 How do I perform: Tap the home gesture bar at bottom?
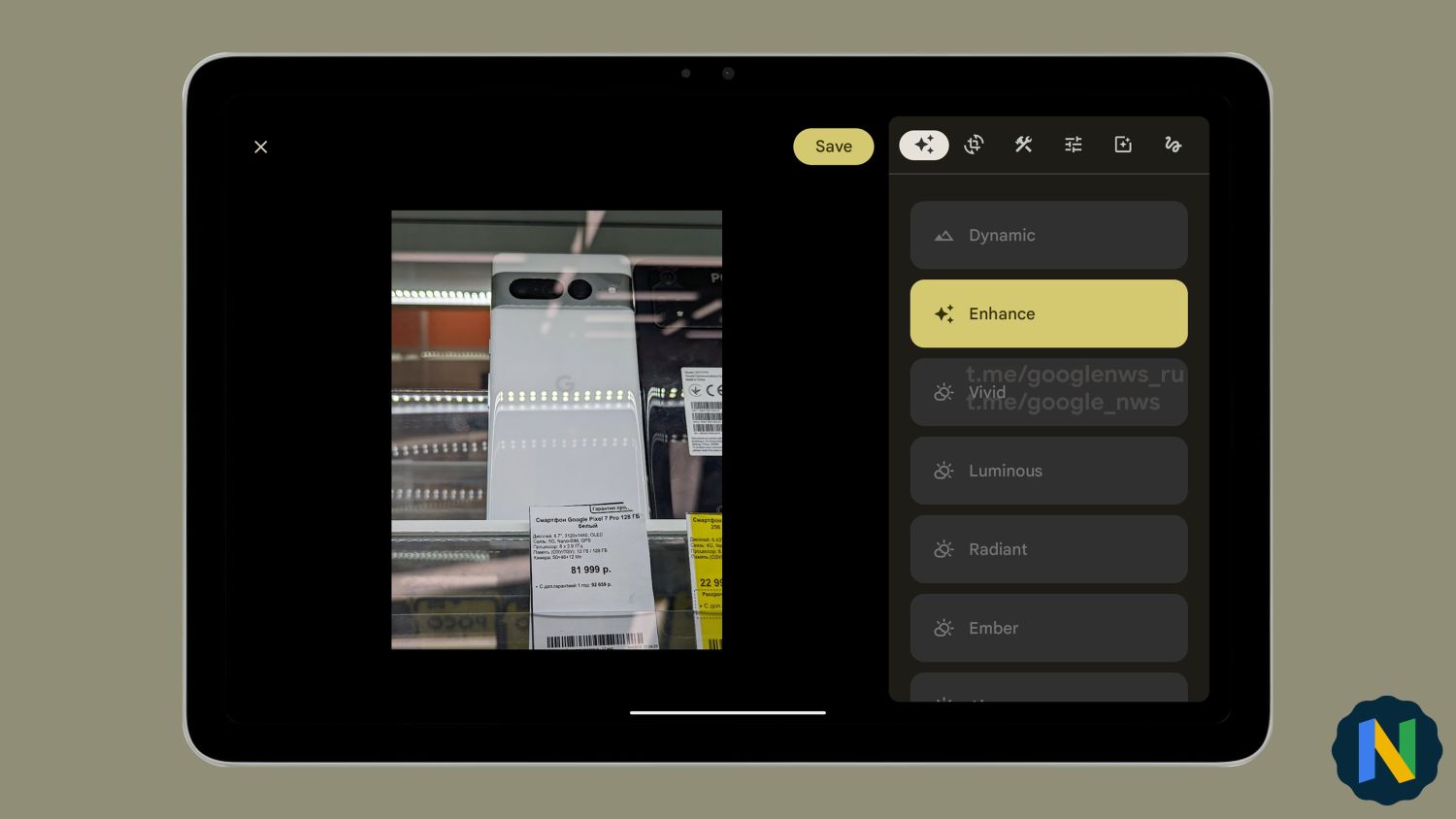[727, 712]
